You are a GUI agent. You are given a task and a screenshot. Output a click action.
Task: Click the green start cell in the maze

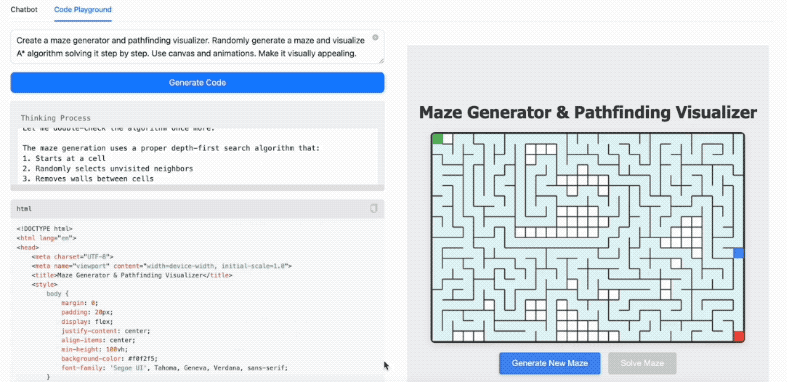437,139
